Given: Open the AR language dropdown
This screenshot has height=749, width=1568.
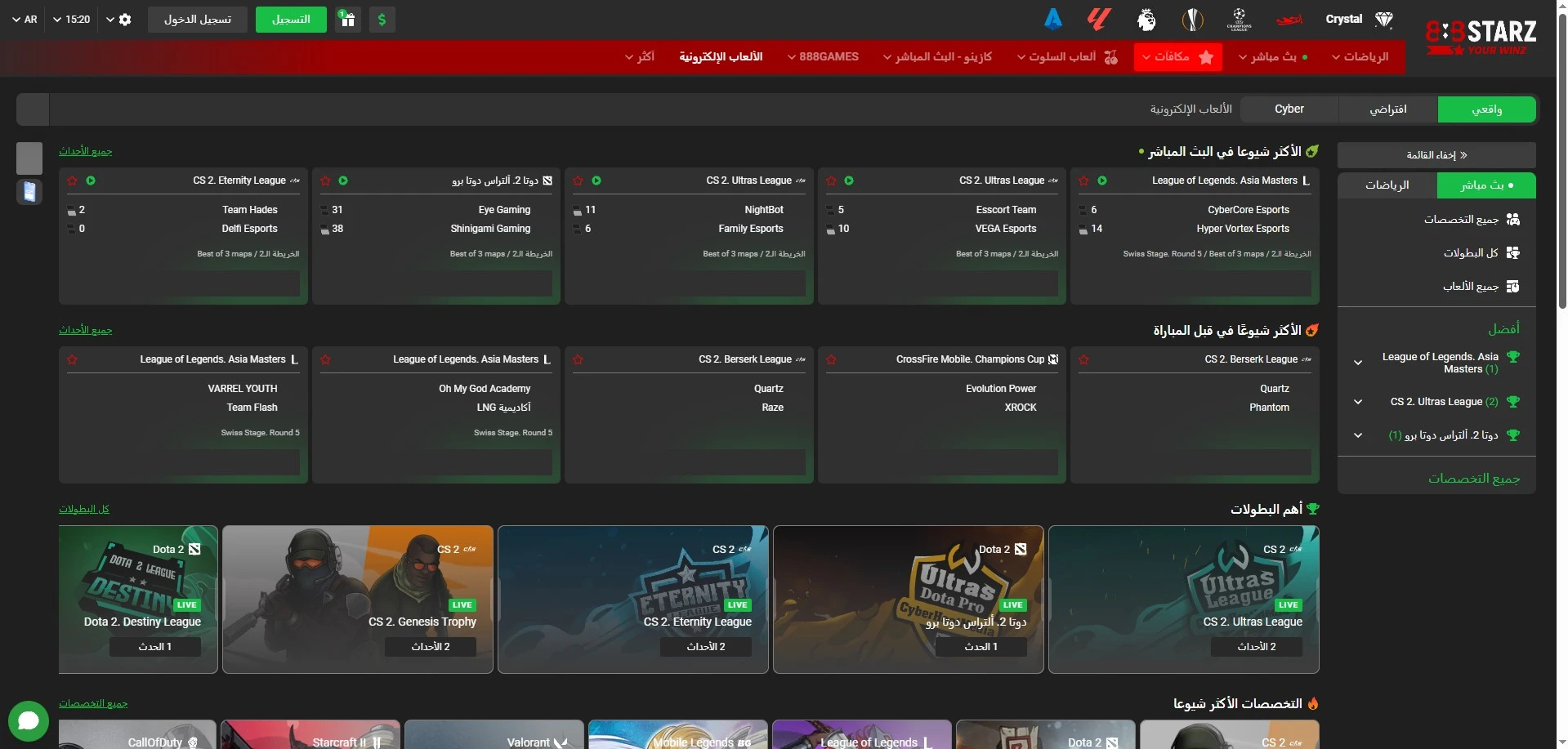Looking at the screenshot, I should pyautogui.click(x=25, y=20).
